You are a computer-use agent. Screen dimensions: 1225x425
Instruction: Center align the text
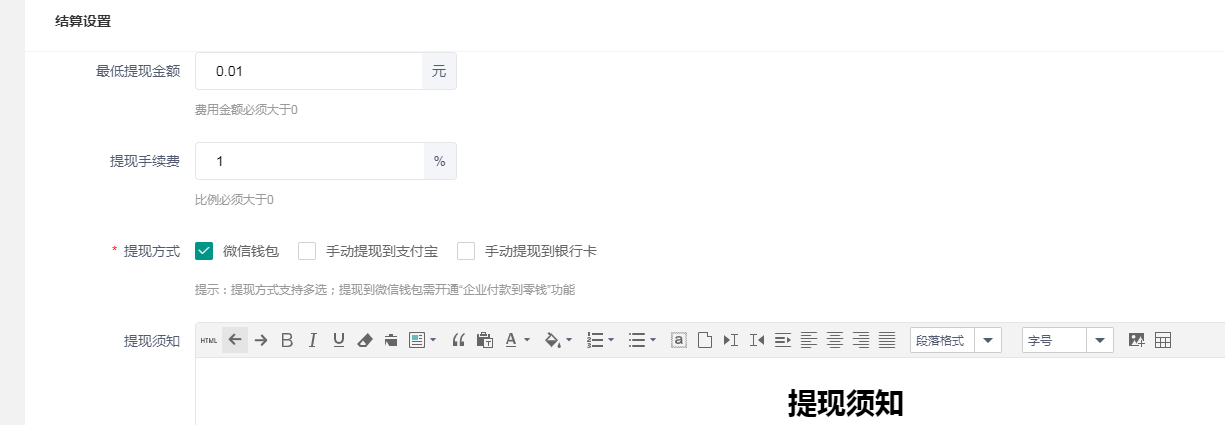(834, 340)
